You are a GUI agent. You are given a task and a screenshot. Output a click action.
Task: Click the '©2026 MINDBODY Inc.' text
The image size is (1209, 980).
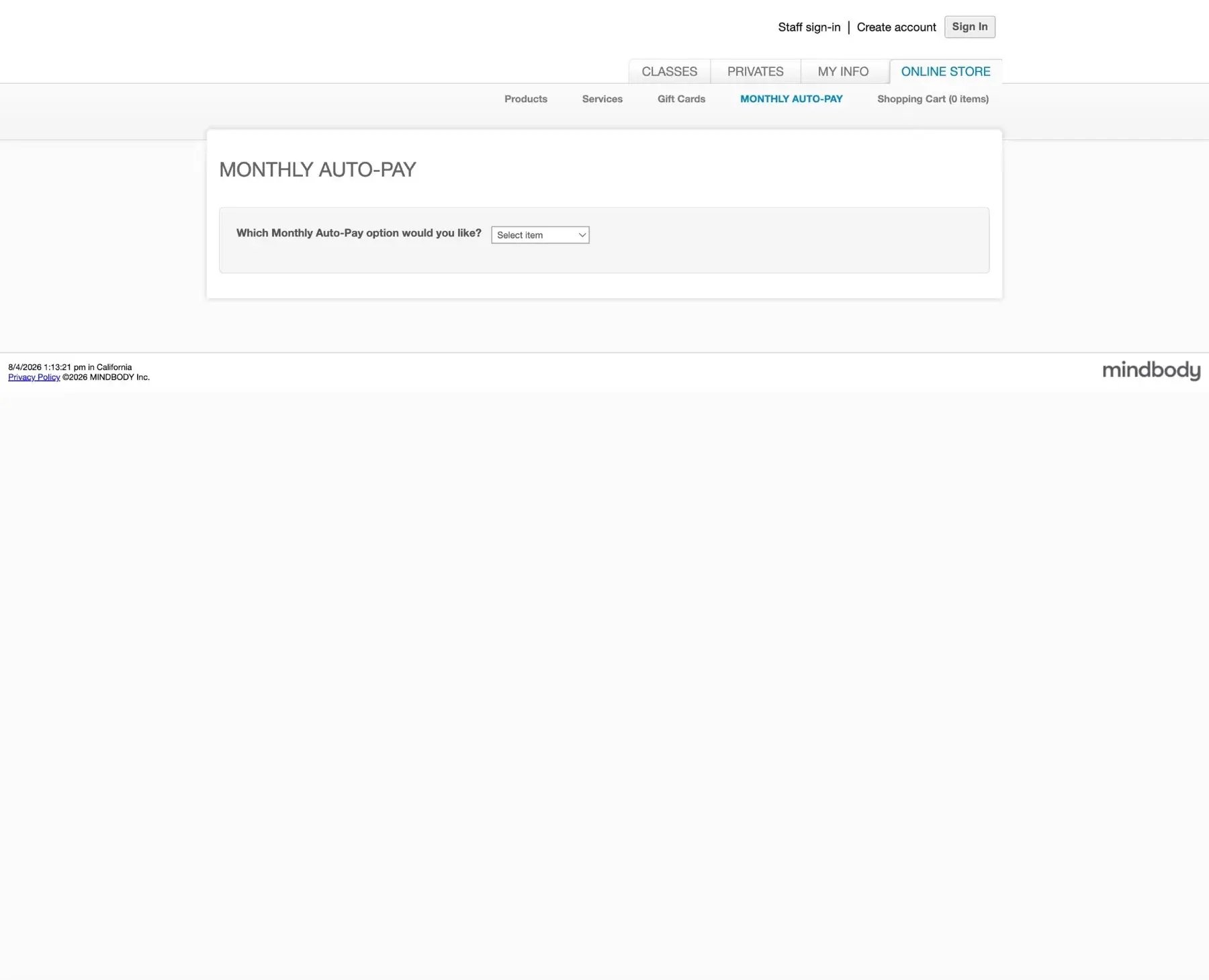pos(106,377)
